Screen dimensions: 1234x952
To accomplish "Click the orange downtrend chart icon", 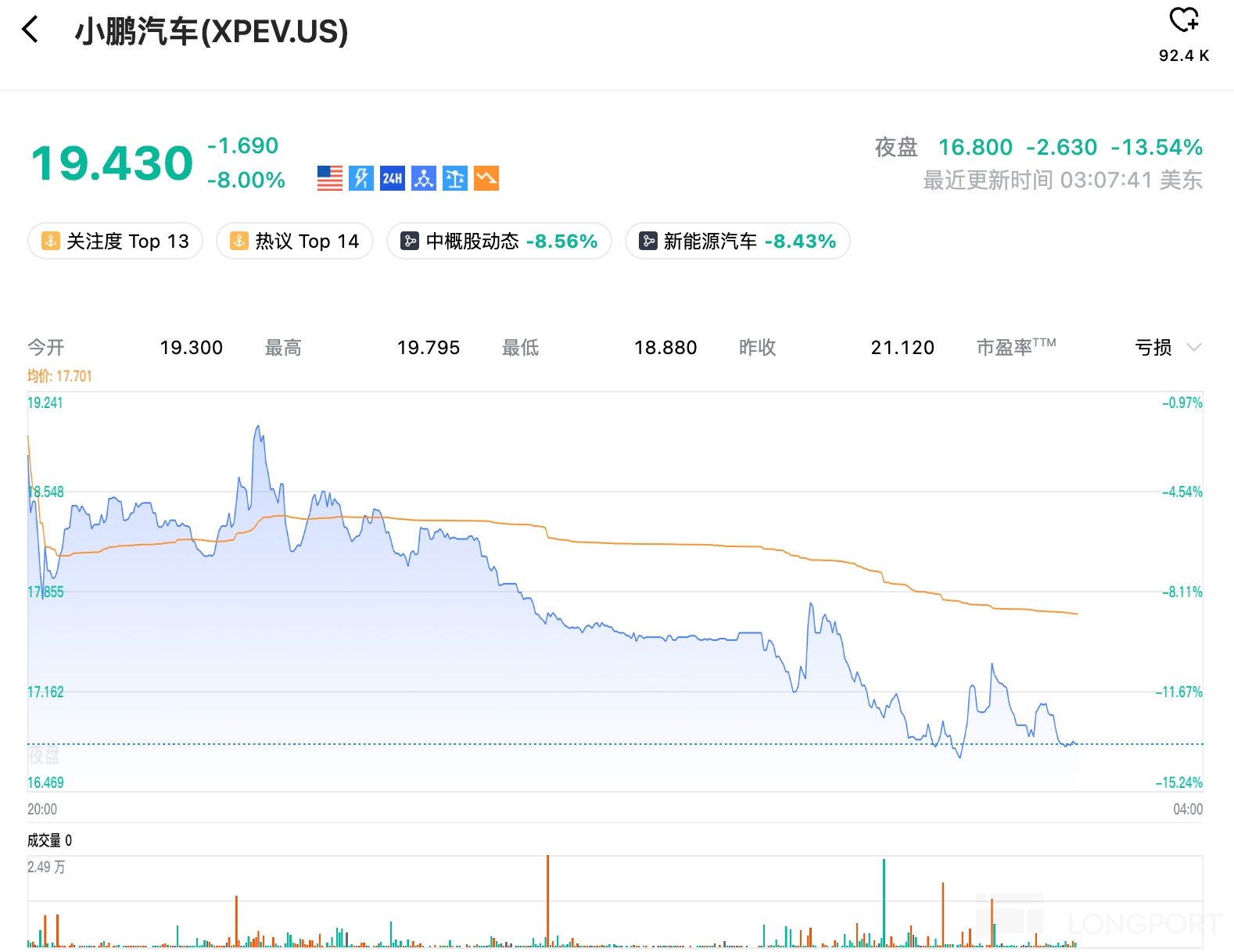I will 486,178.
